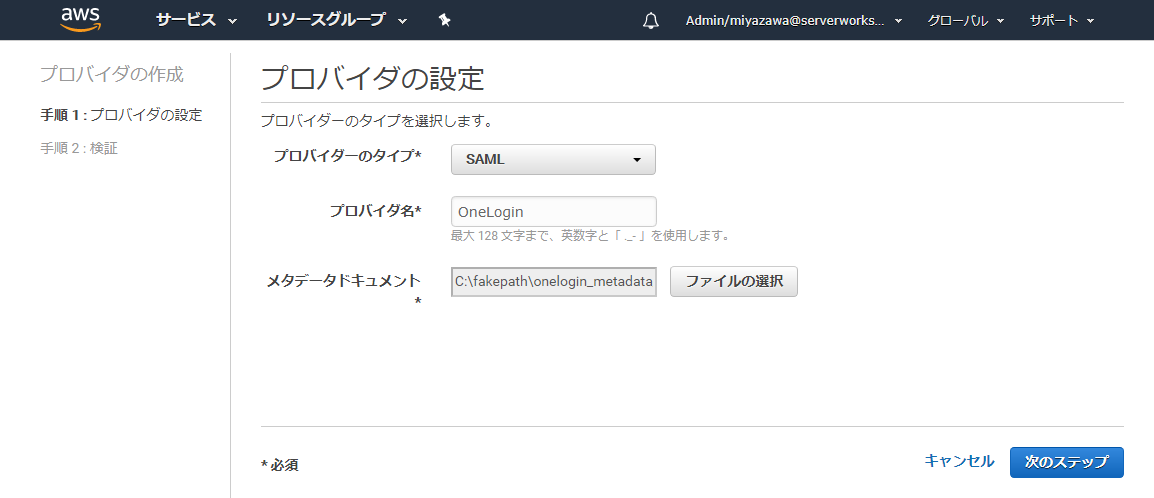The image size is (1154, 498).
Task: Open the notifications bell icon
Action: [x=651, y=21]
